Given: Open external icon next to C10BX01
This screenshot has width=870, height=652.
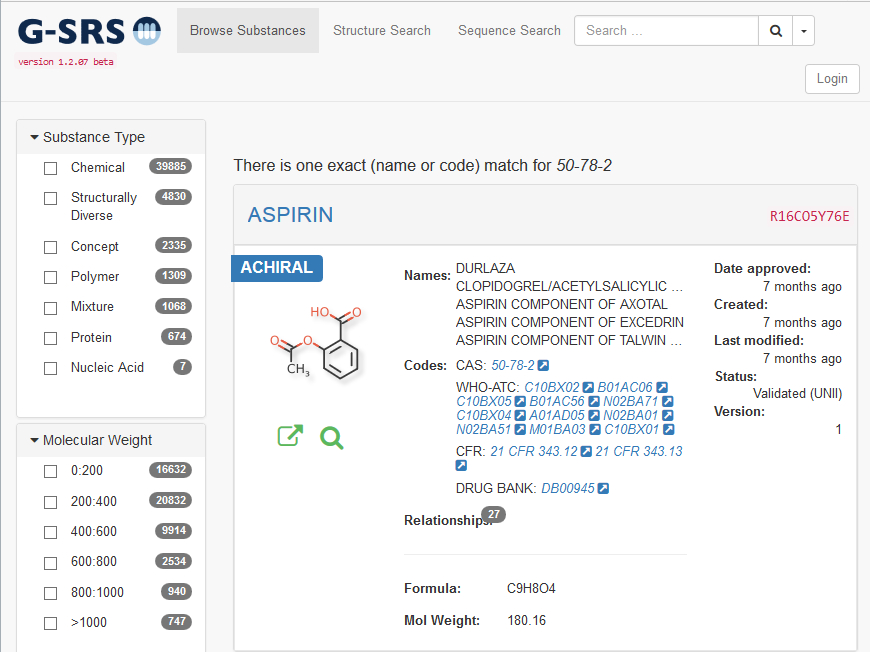Looking at the screenshot, I should tap(669, 429).
